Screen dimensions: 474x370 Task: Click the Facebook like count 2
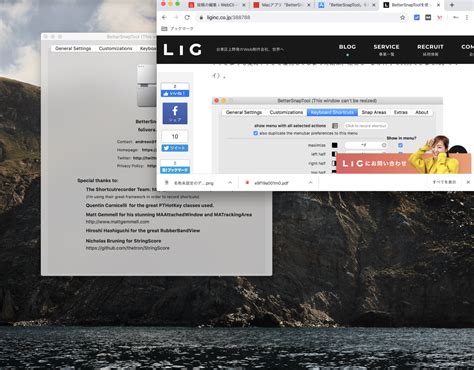(x=175, y=86)
